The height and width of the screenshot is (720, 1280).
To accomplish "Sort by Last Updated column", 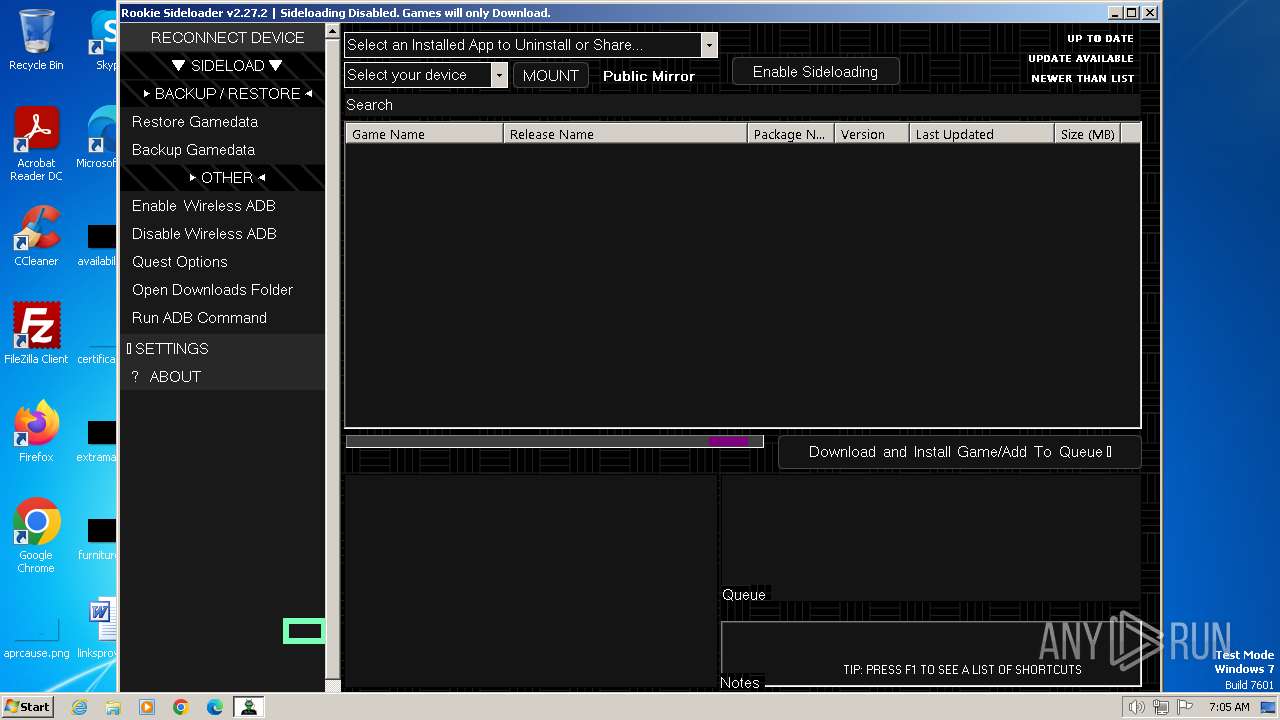I will click(982, 134).
